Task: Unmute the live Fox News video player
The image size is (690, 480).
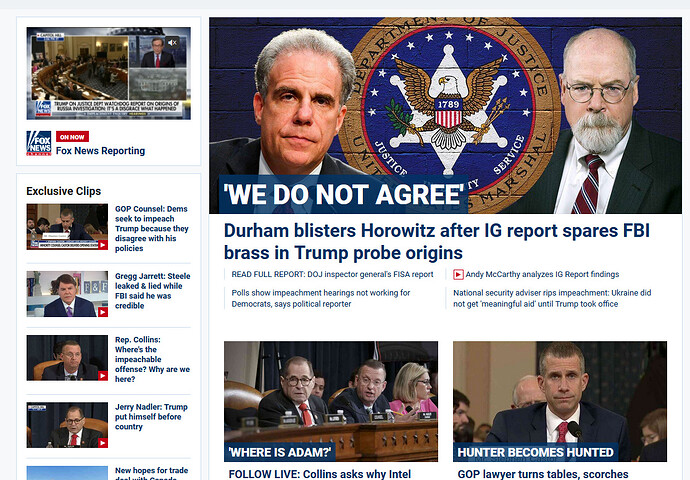Action: (172, 42)
